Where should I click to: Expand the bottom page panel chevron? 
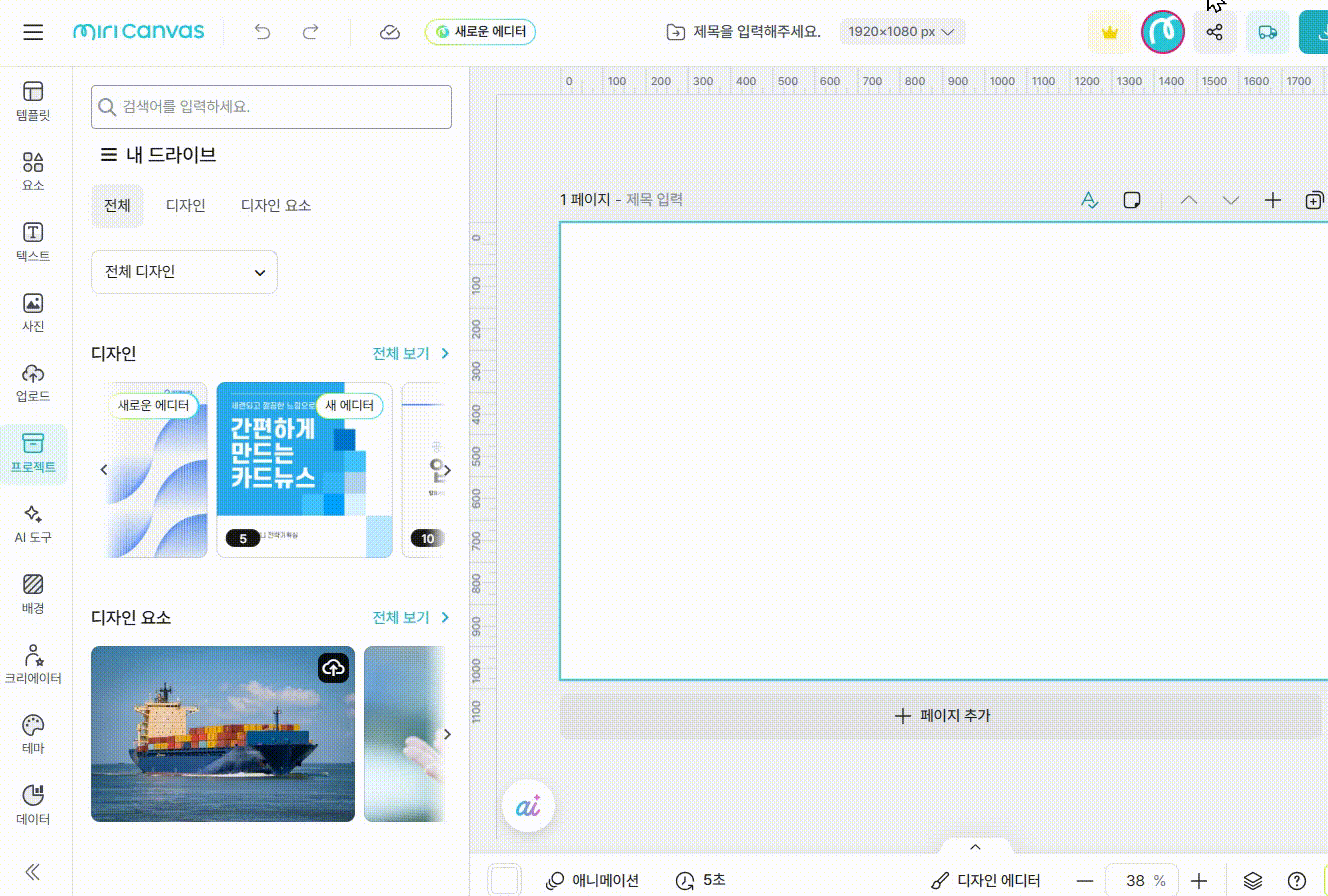(976, 847)
